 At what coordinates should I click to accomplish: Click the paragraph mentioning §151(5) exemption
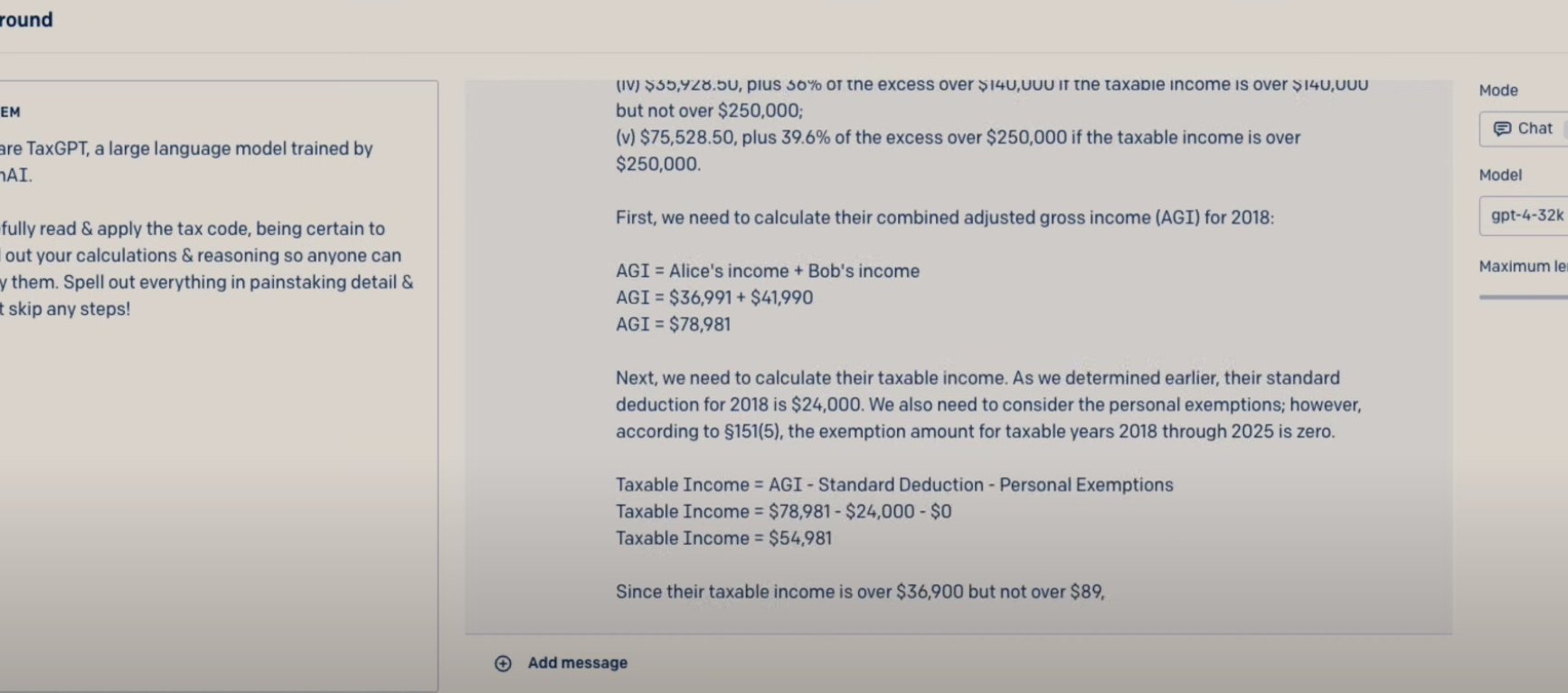pyautogui.click(x=988, y=404)
